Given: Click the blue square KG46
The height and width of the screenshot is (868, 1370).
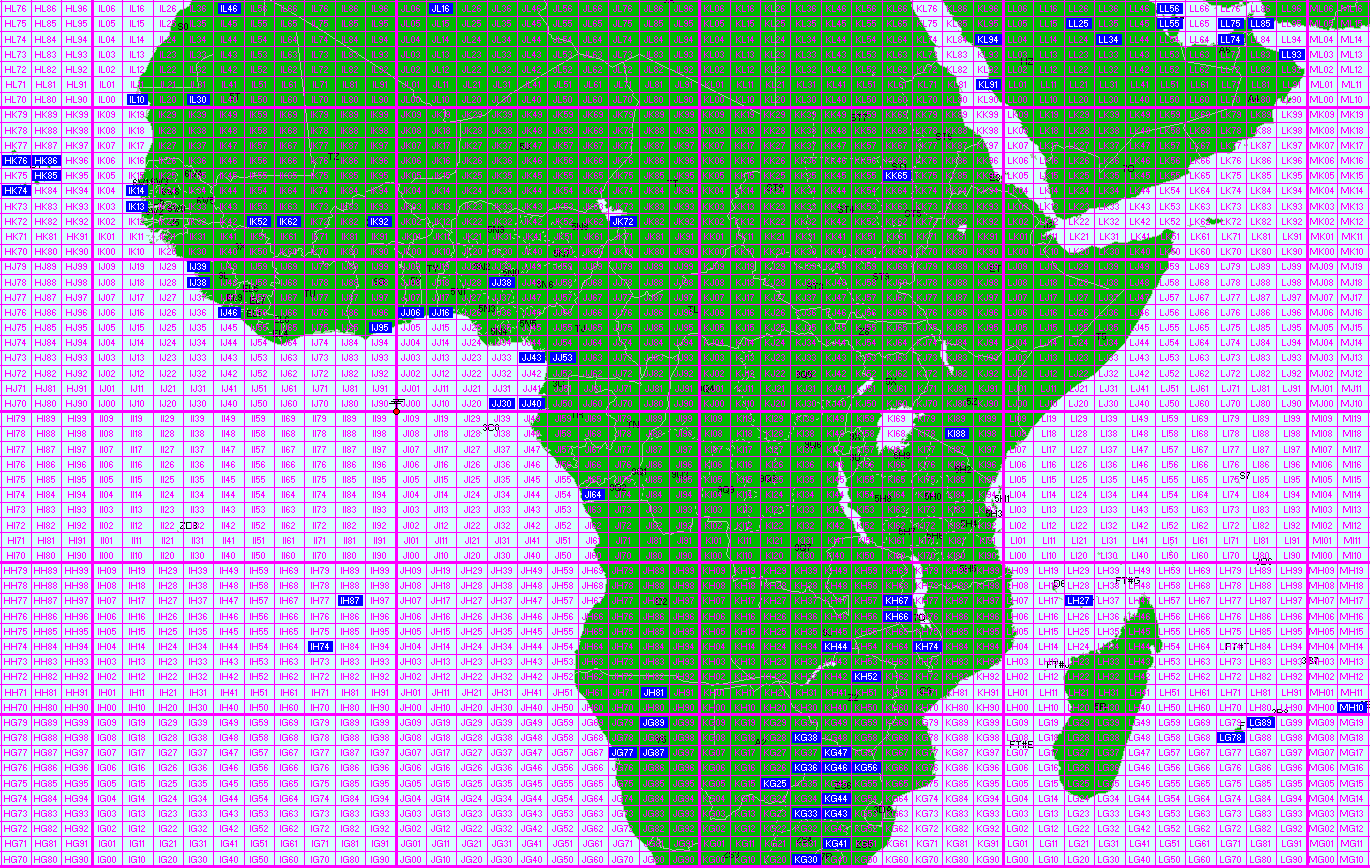Looking at the screenshot, I should [x=836, y=767].
